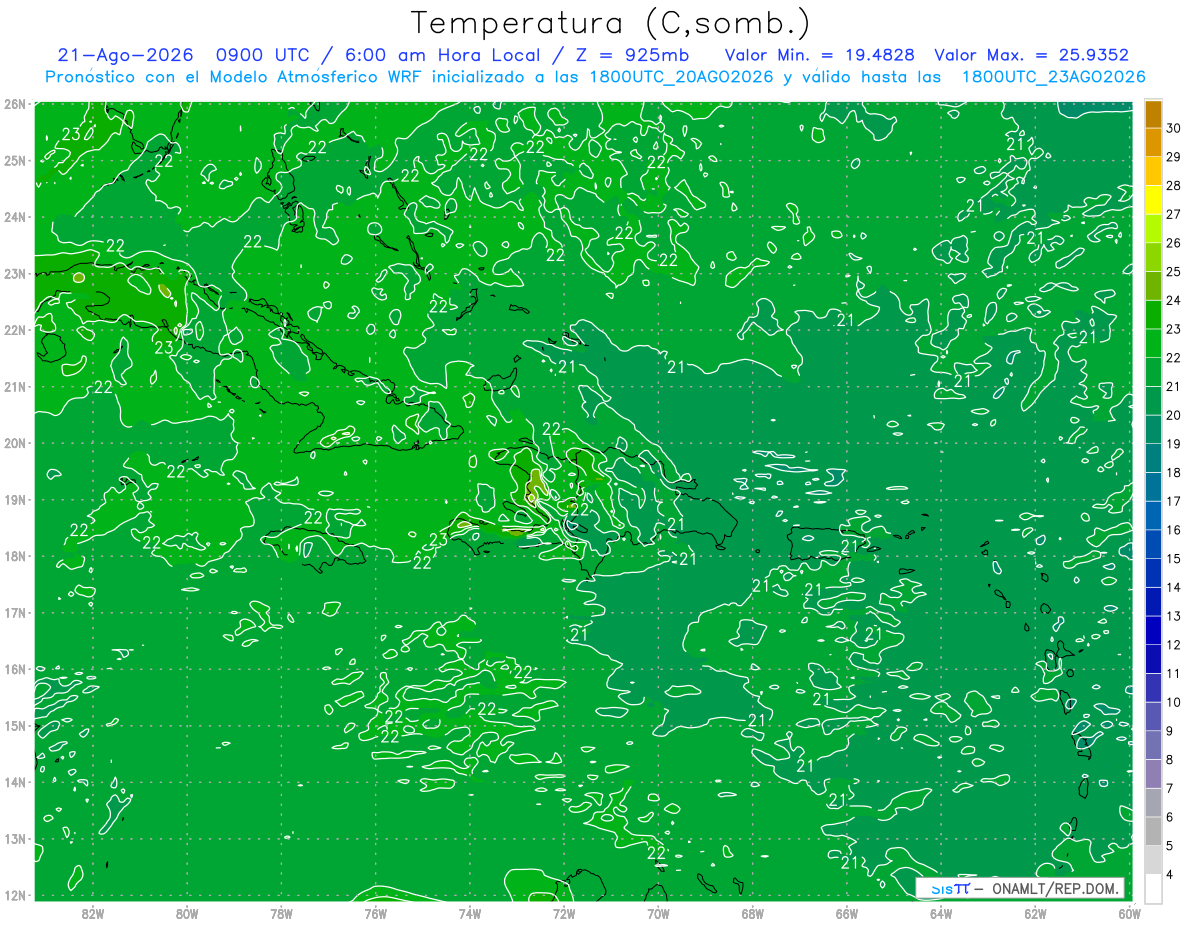Click the "16N" latitude label
The width and height of the screenshot is (1200, 927).
[x=14, y=669]
